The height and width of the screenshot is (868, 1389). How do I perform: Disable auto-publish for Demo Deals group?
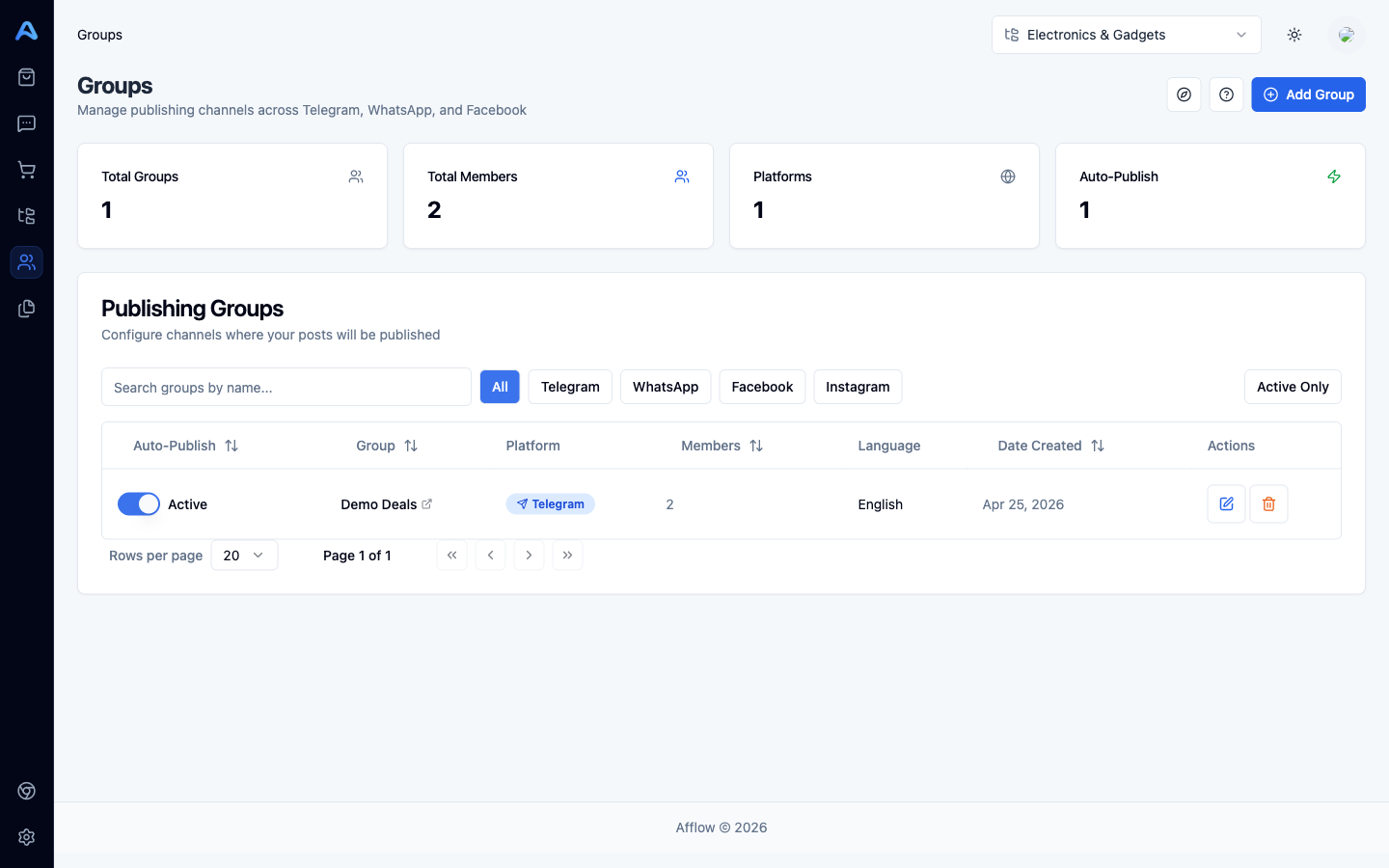[x=138, y=503]
